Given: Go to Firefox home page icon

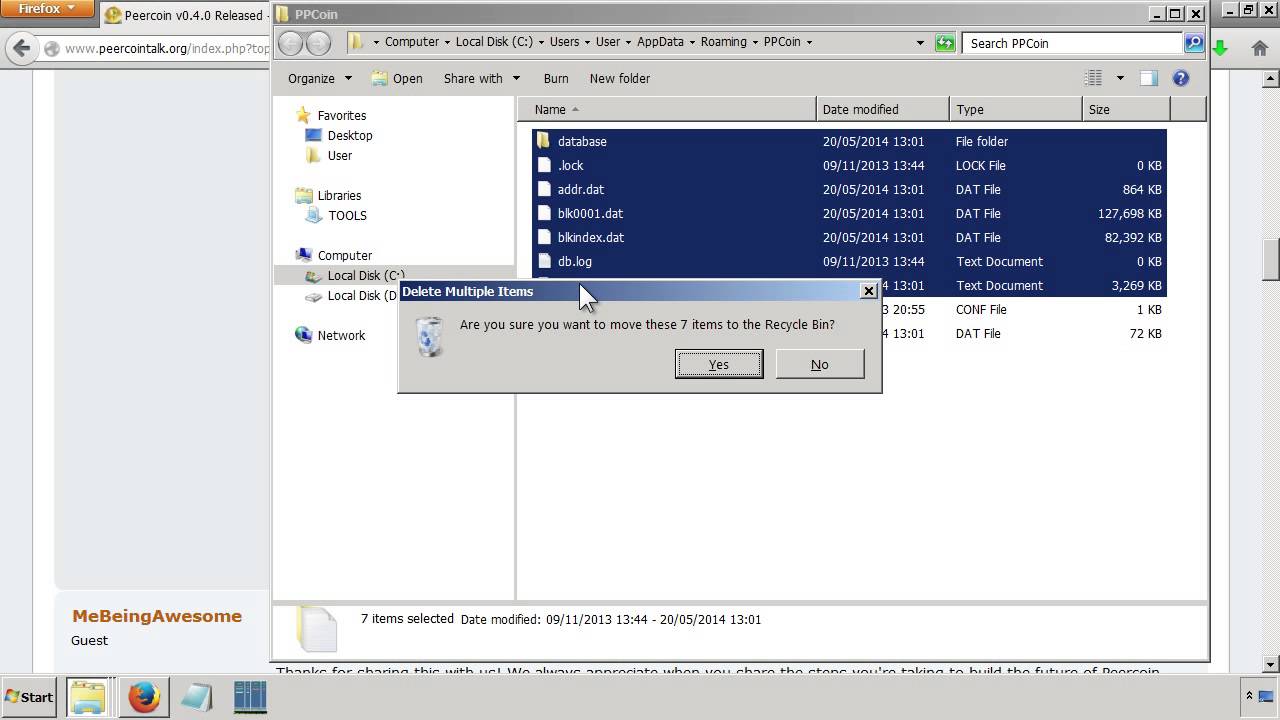Looking at the screenshot, I should pyautogui.click(x=1259, y=48).
